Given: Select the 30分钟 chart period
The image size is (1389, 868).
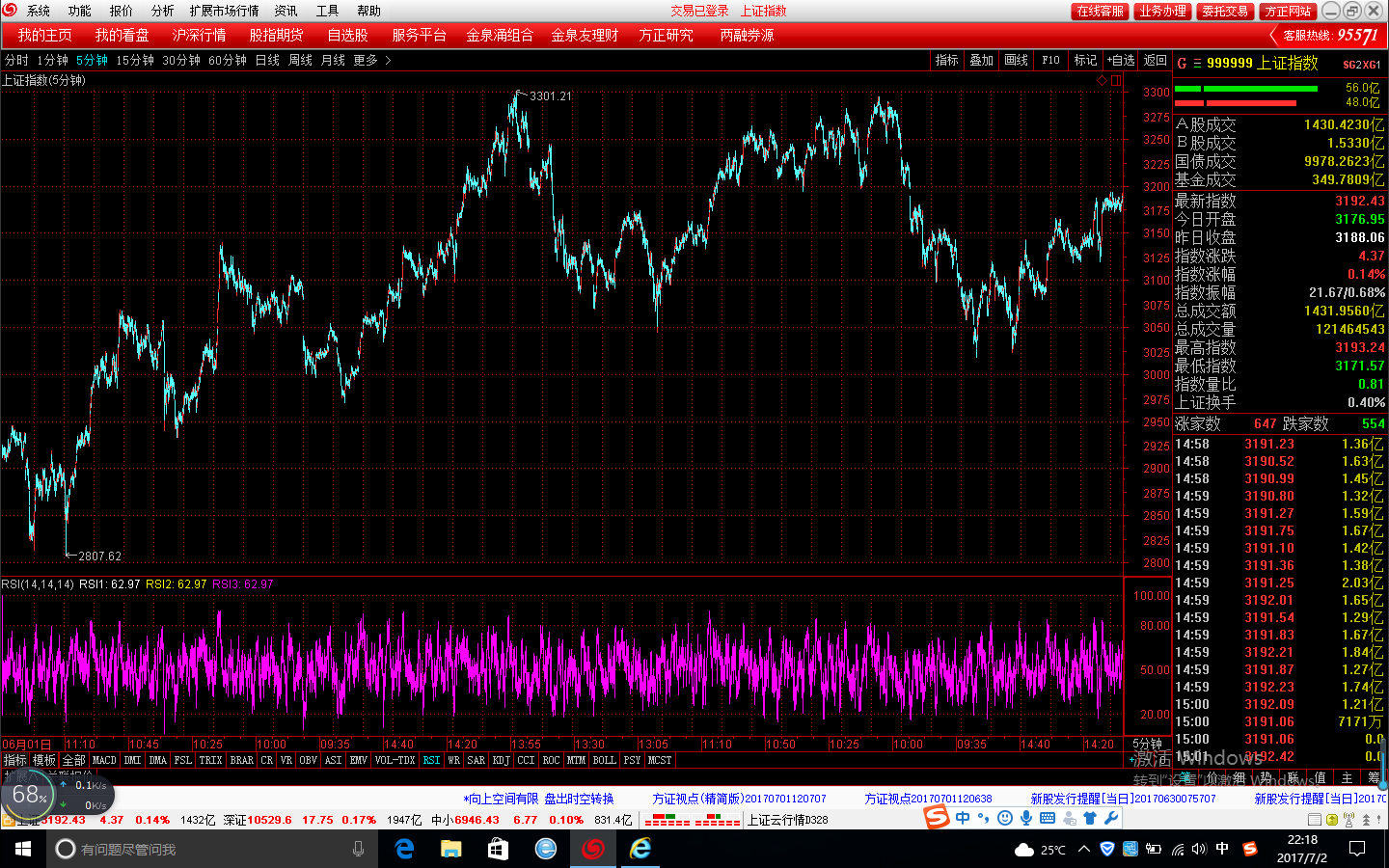Looking at the screenshot, I should [x=181, y=60].
